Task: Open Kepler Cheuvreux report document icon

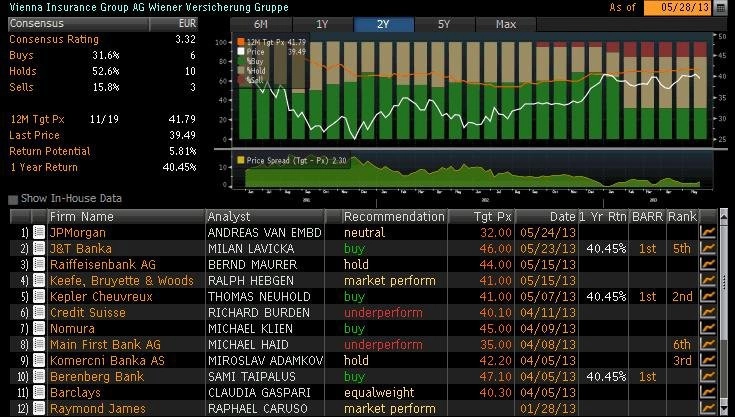Action: tap(39, 296)
